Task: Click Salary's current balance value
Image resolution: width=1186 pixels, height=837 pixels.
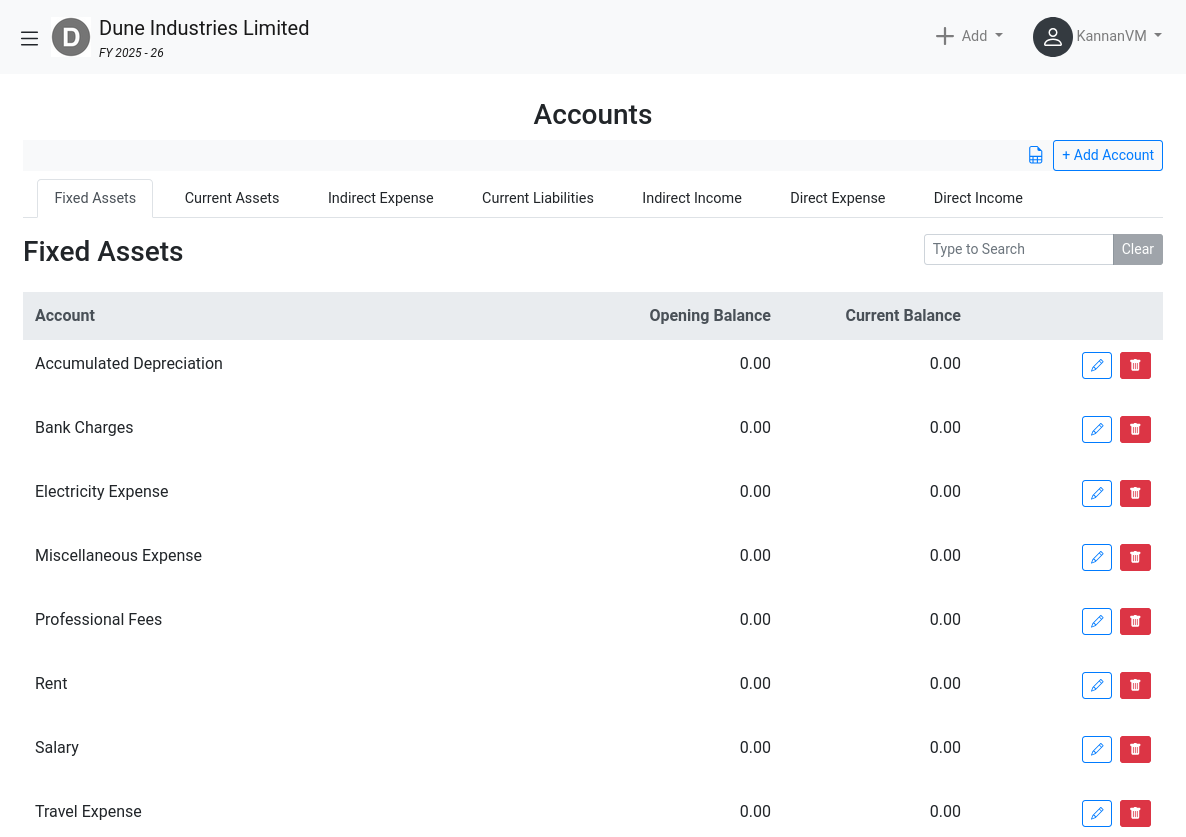Action: click(945, 748)
